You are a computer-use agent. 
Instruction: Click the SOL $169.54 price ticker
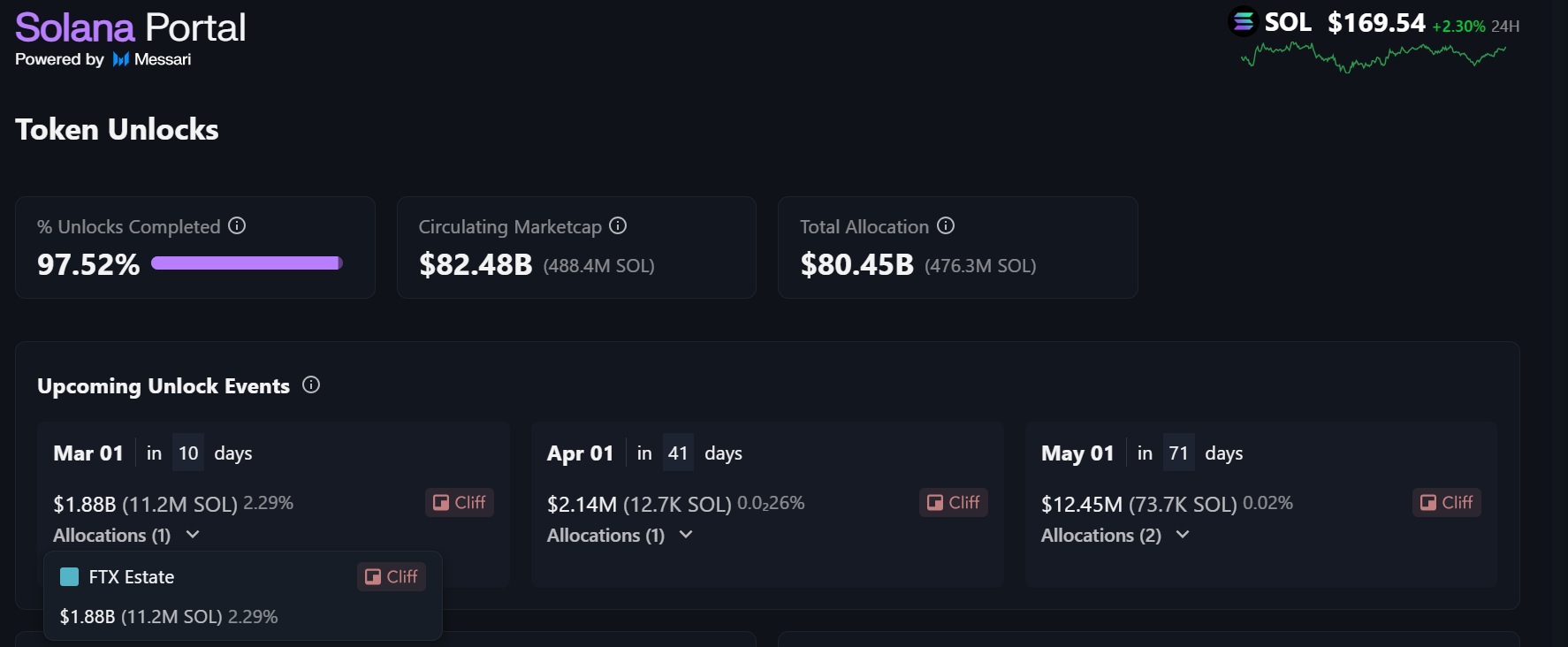point(1376,22)
